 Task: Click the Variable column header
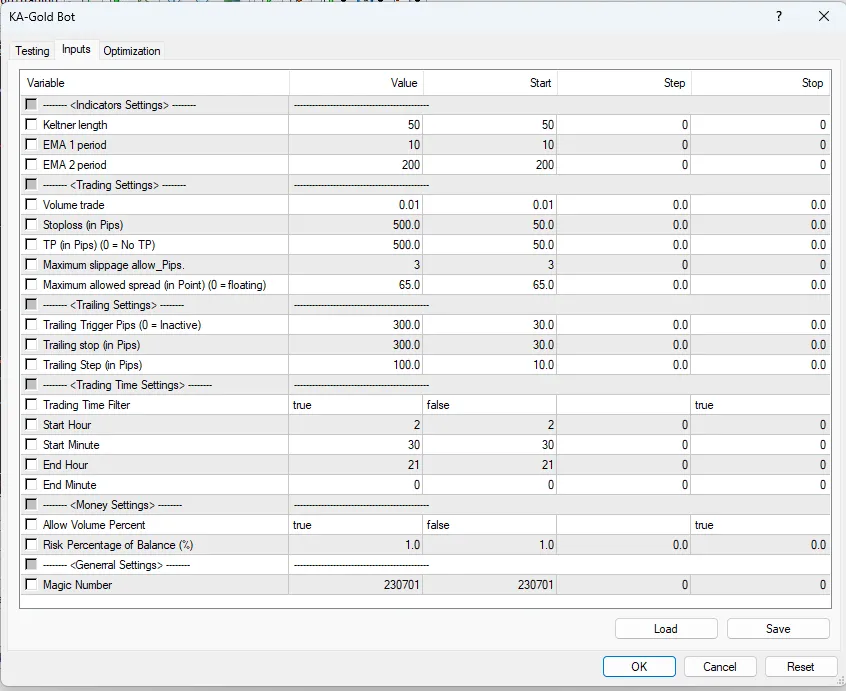[x=155, y=83]
